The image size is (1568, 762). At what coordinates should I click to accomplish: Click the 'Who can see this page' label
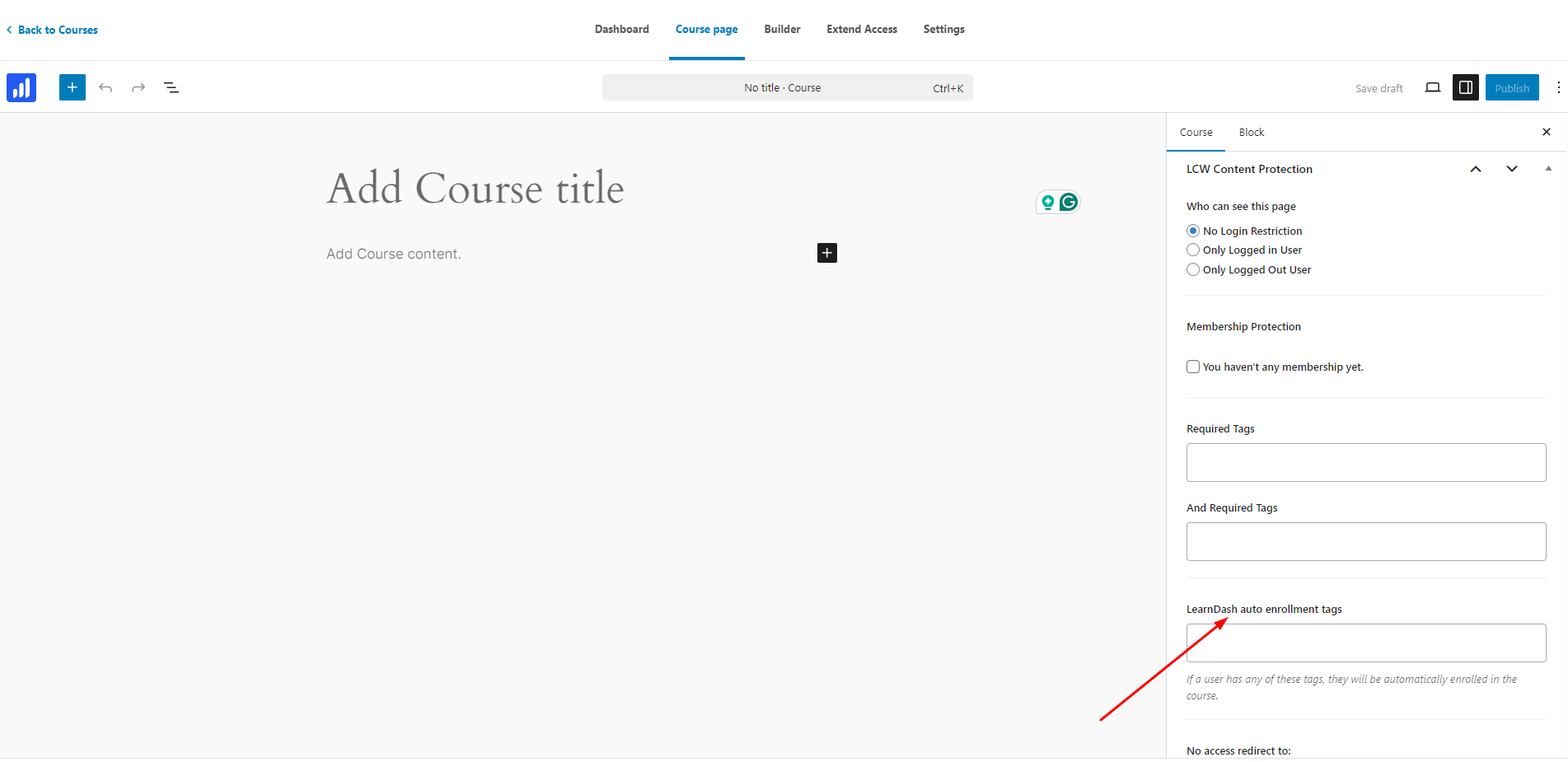coord(1241,206)
